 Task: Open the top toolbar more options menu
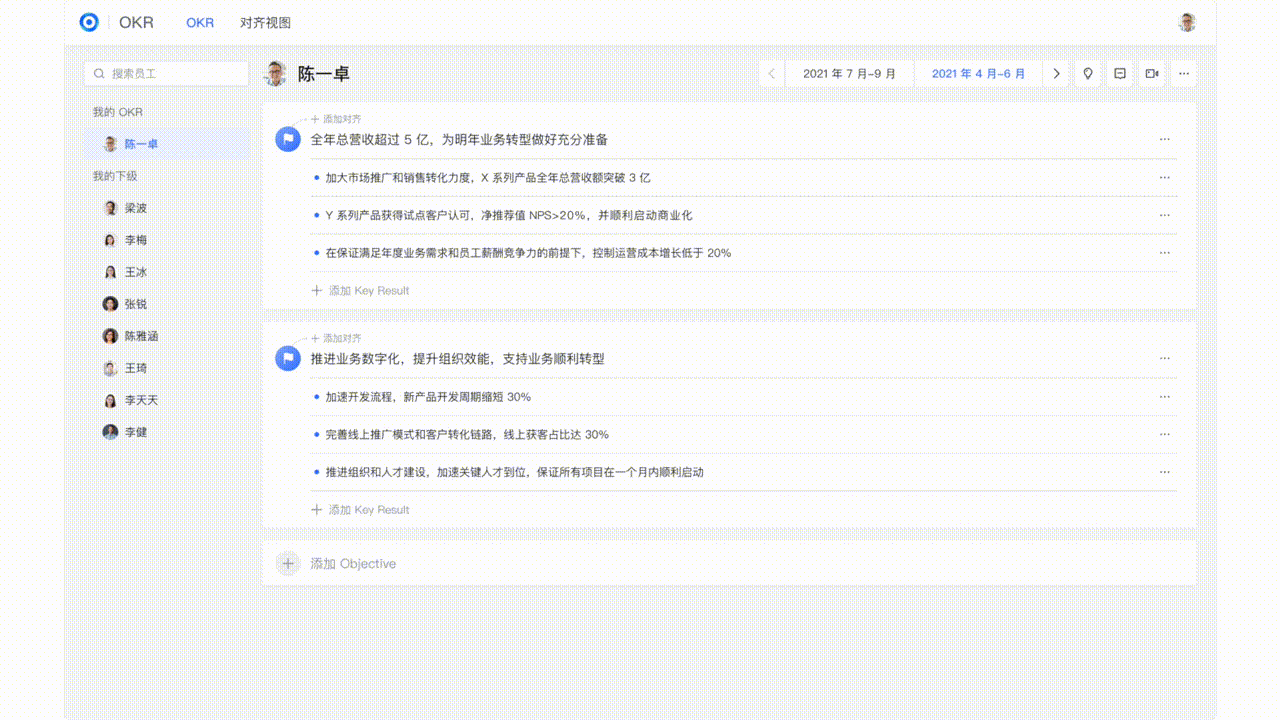click(1184, 74)
